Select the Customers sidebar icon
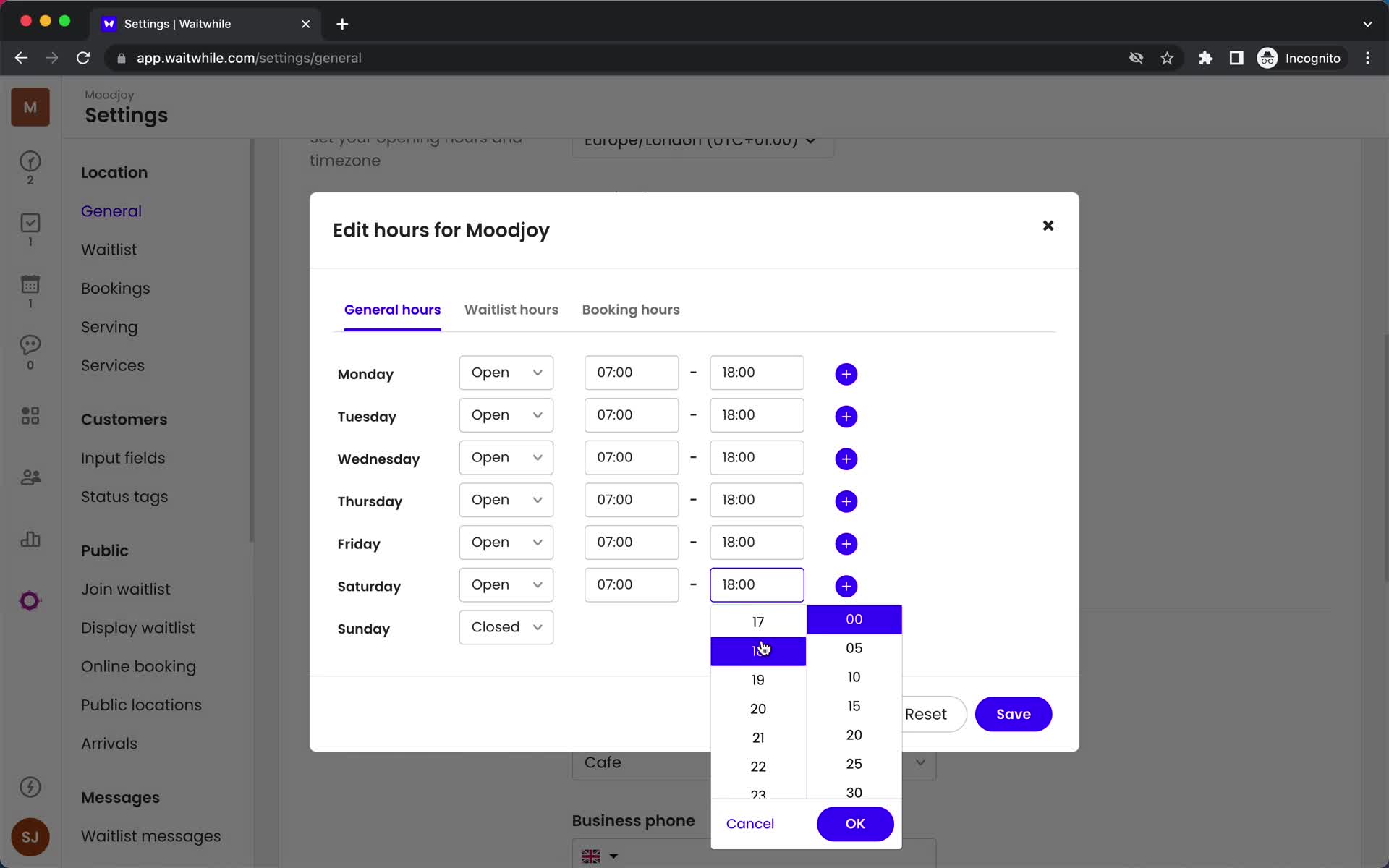Viewport: 1389px width, 868px height. (x=30, y=477)
